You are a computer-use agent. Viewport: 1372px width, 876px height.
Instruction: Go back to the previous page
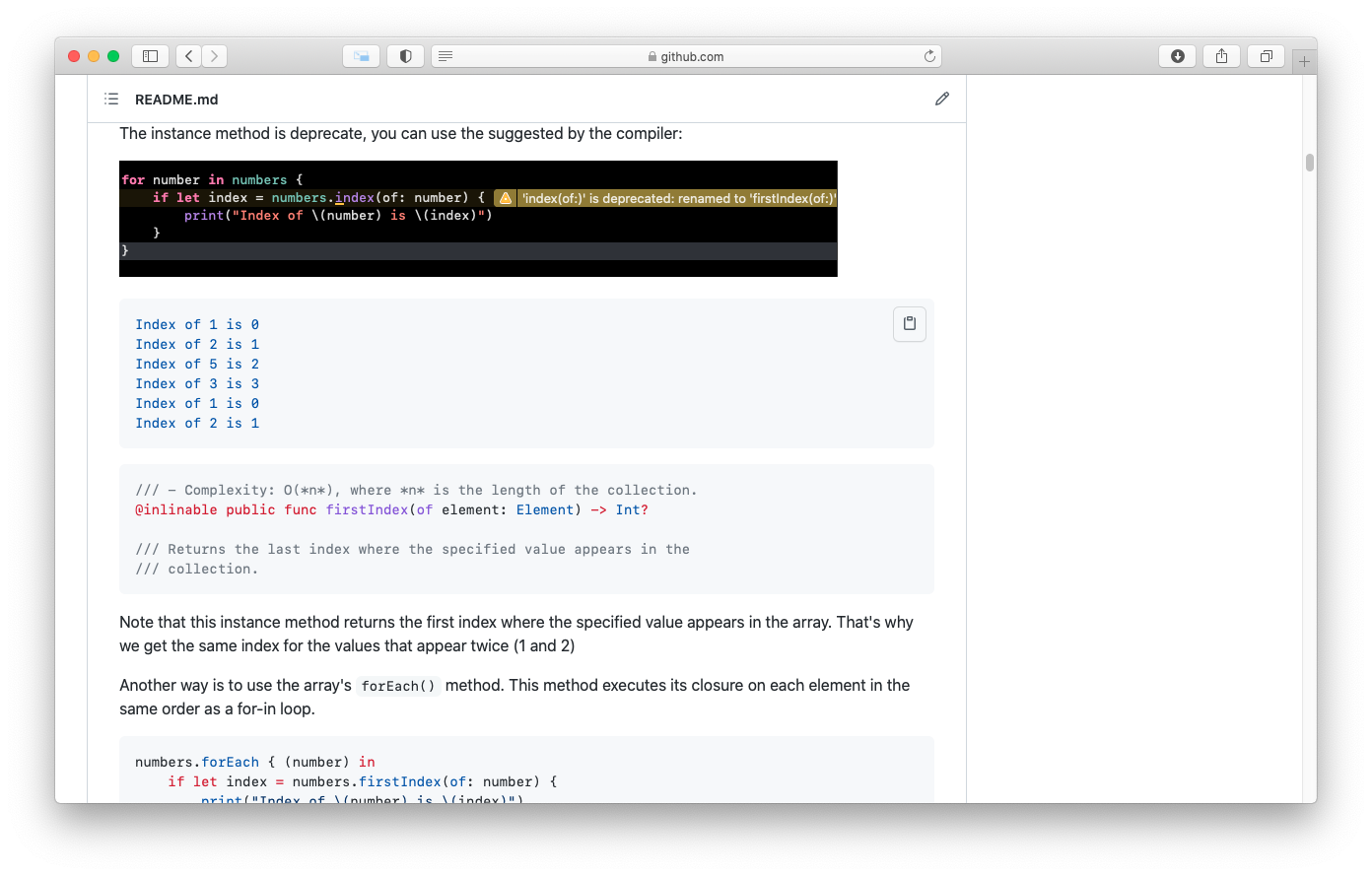pyautogui.click(x=189, y=56)
